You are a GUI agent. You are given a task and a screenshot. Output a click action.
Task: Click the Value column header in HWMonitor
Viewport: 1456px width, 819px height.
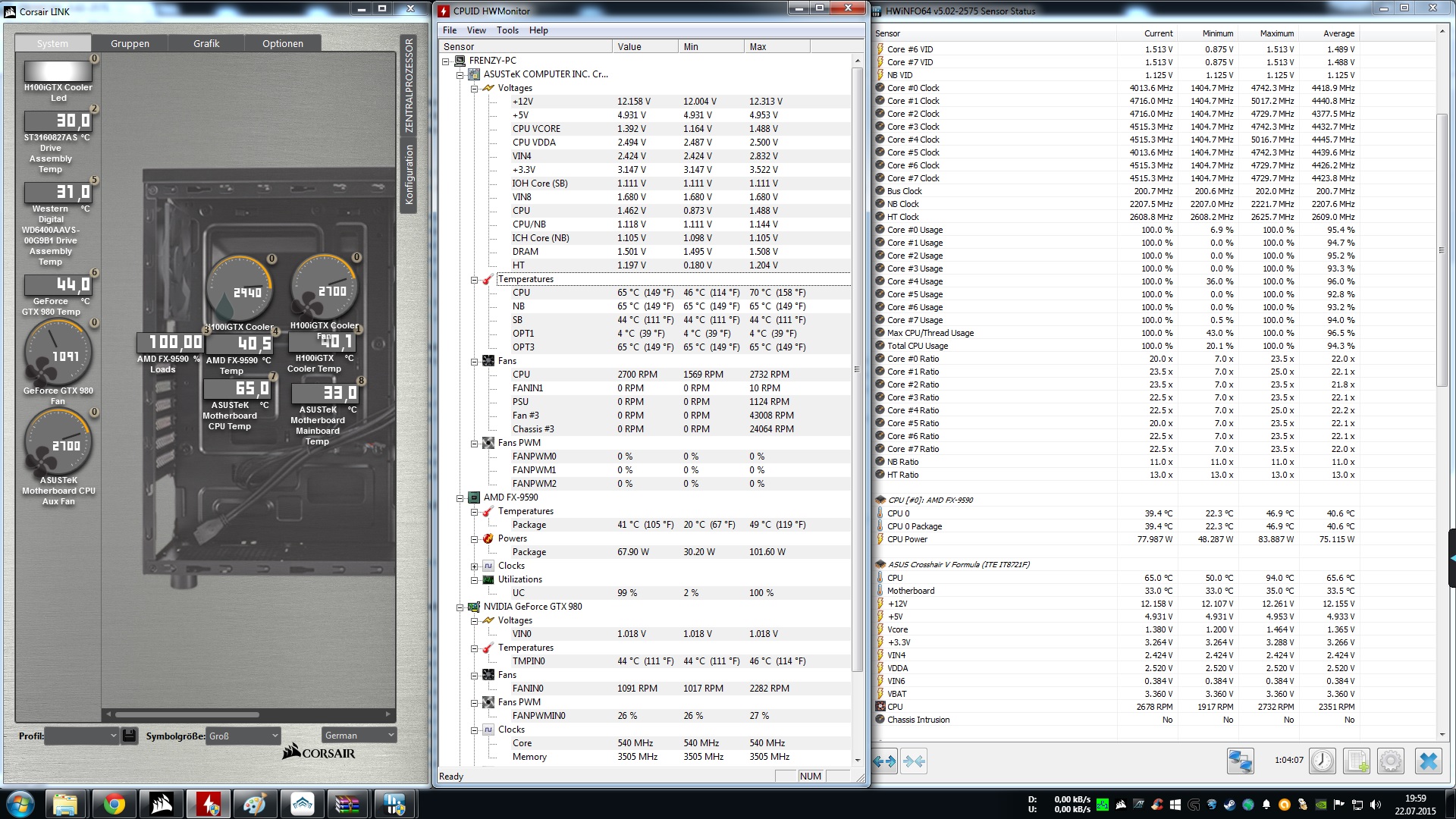[x=645, y=46]
